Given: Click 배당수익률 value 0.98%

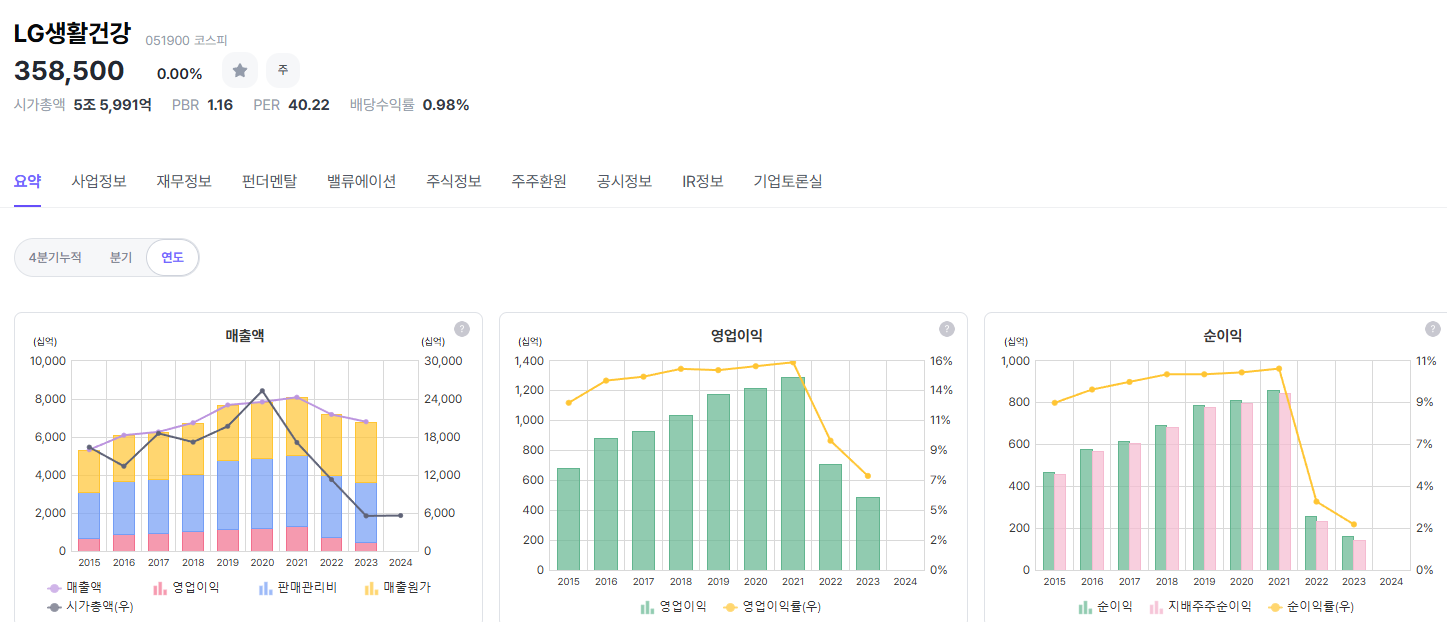Looking at the screenshot, I should click(446, 104).
